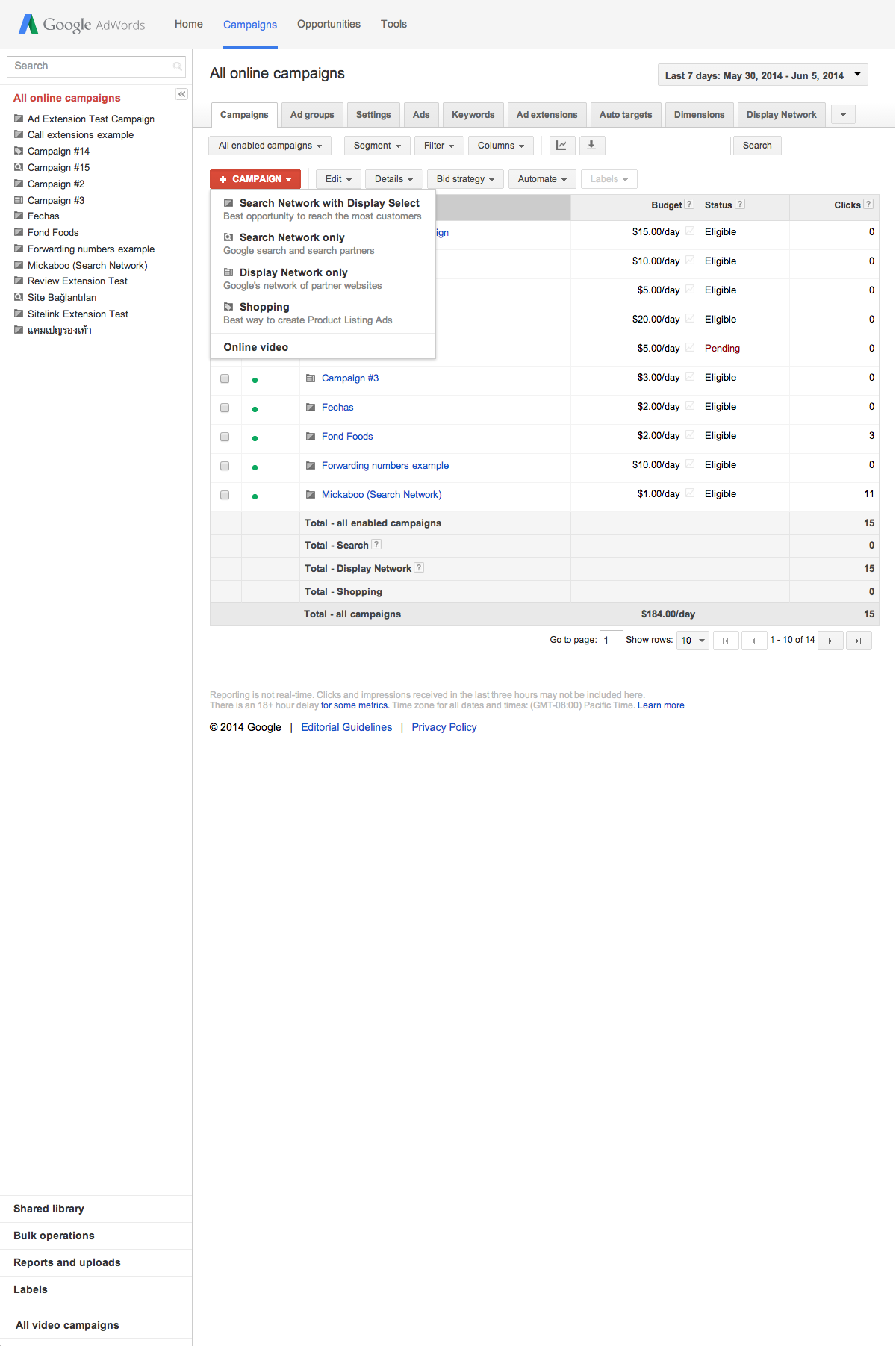Screen dimensions: 896x1346
Task: Click the search magnifier icon in sidebar
Action: pyautogui.click(x=178, y=66)
